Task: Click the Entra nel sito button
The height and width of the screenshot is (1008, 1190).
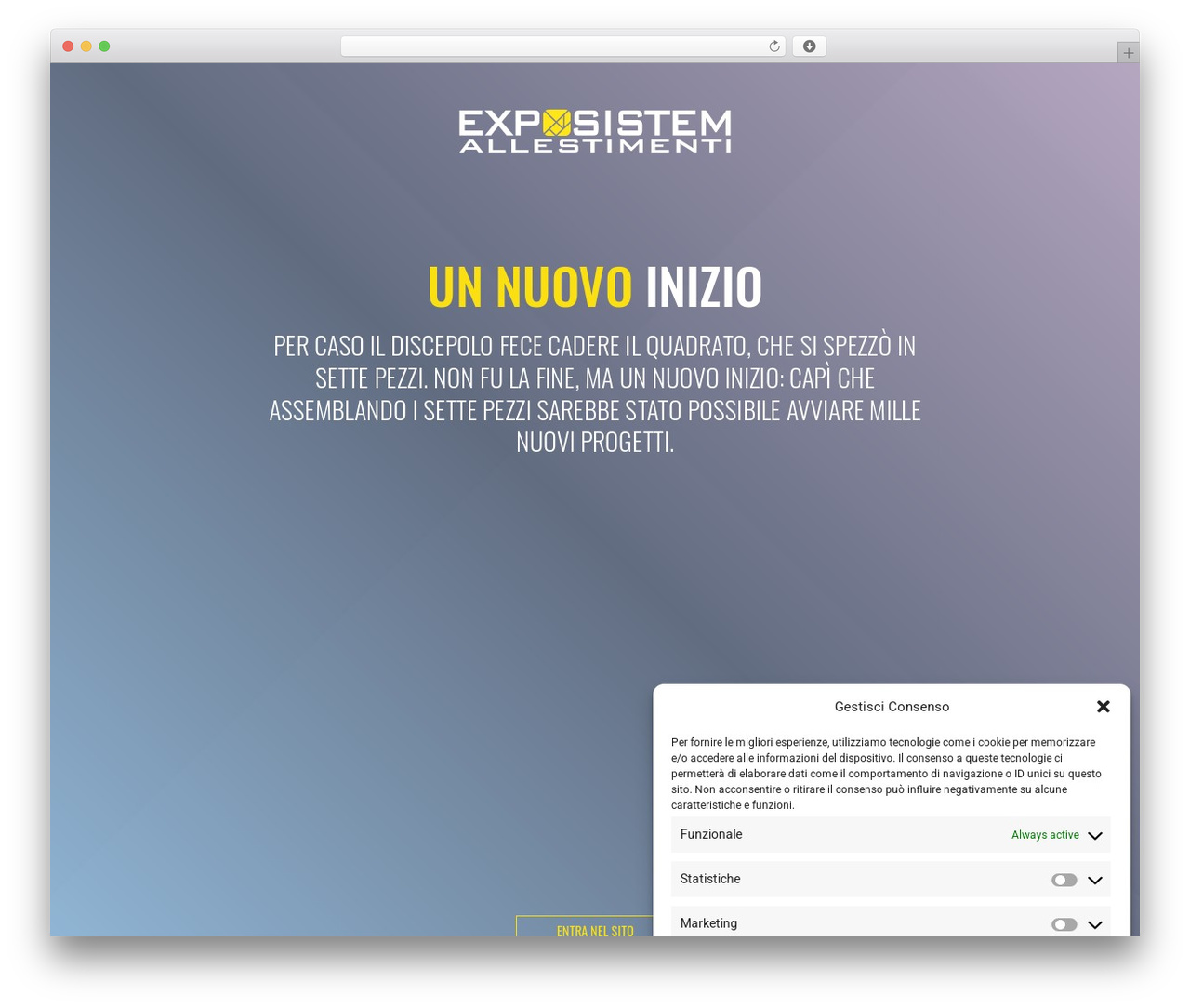Action: click(595, 926)
